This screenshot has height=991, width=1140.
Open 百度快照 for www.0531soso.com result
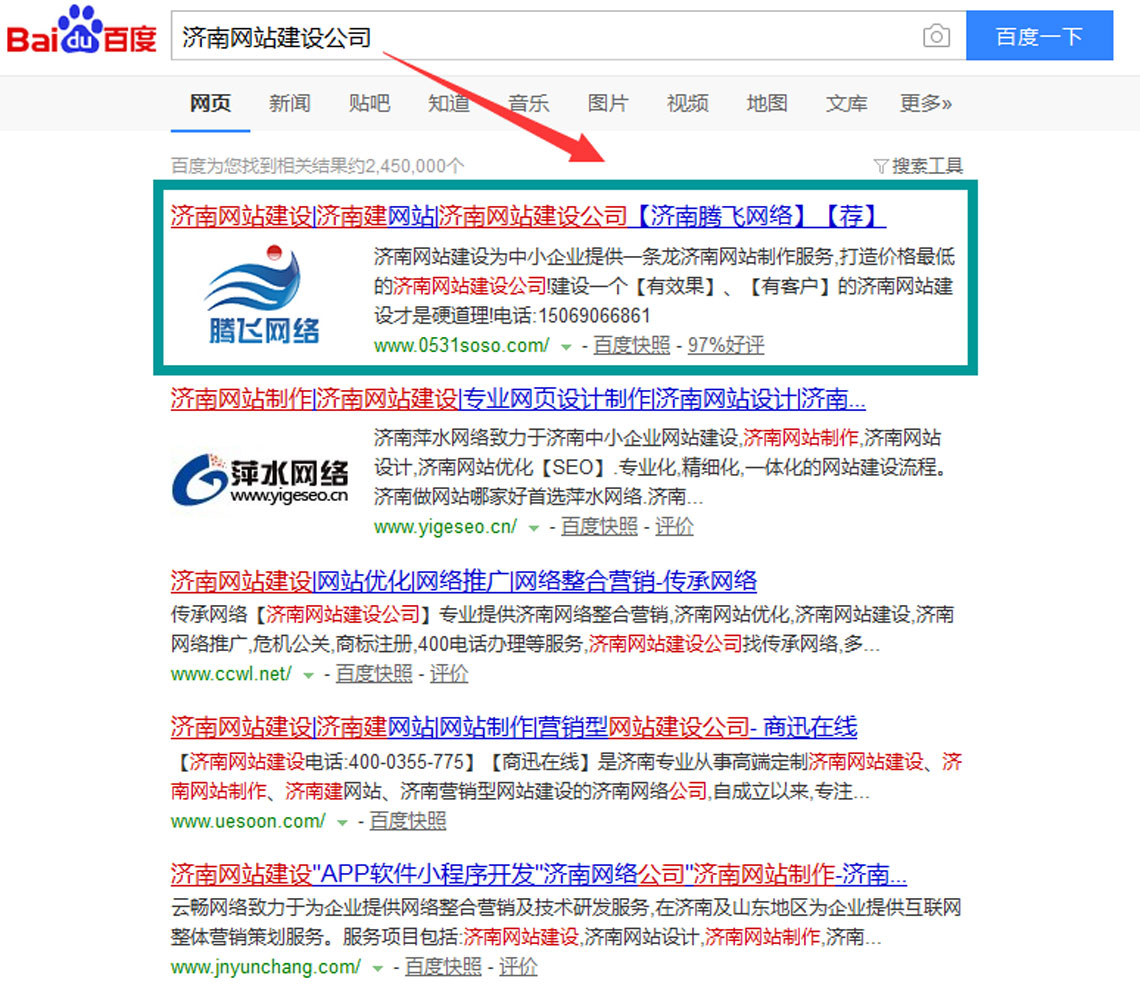[x=631, y=345]
